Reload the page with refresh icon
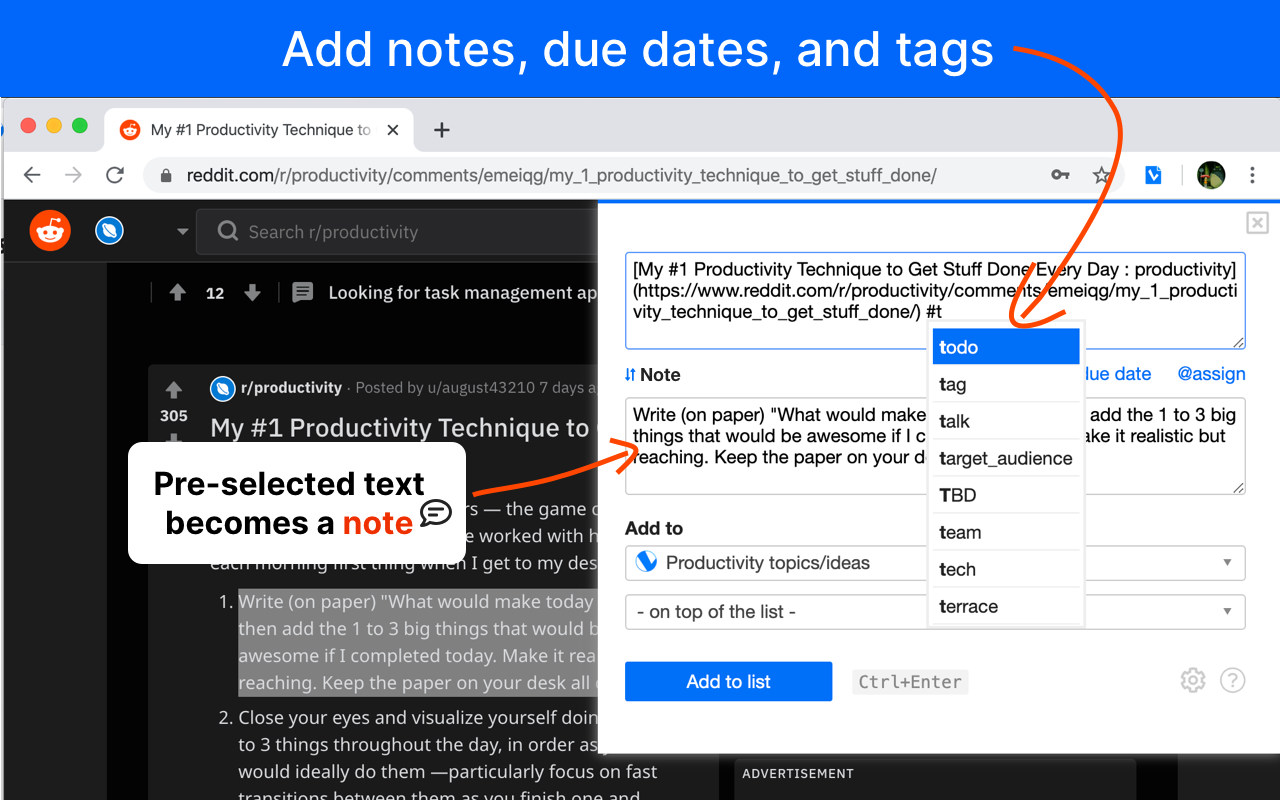Image resolution: width=1280 pixels, height=800 pixels. pyautogui.click(x=115, y=175)
